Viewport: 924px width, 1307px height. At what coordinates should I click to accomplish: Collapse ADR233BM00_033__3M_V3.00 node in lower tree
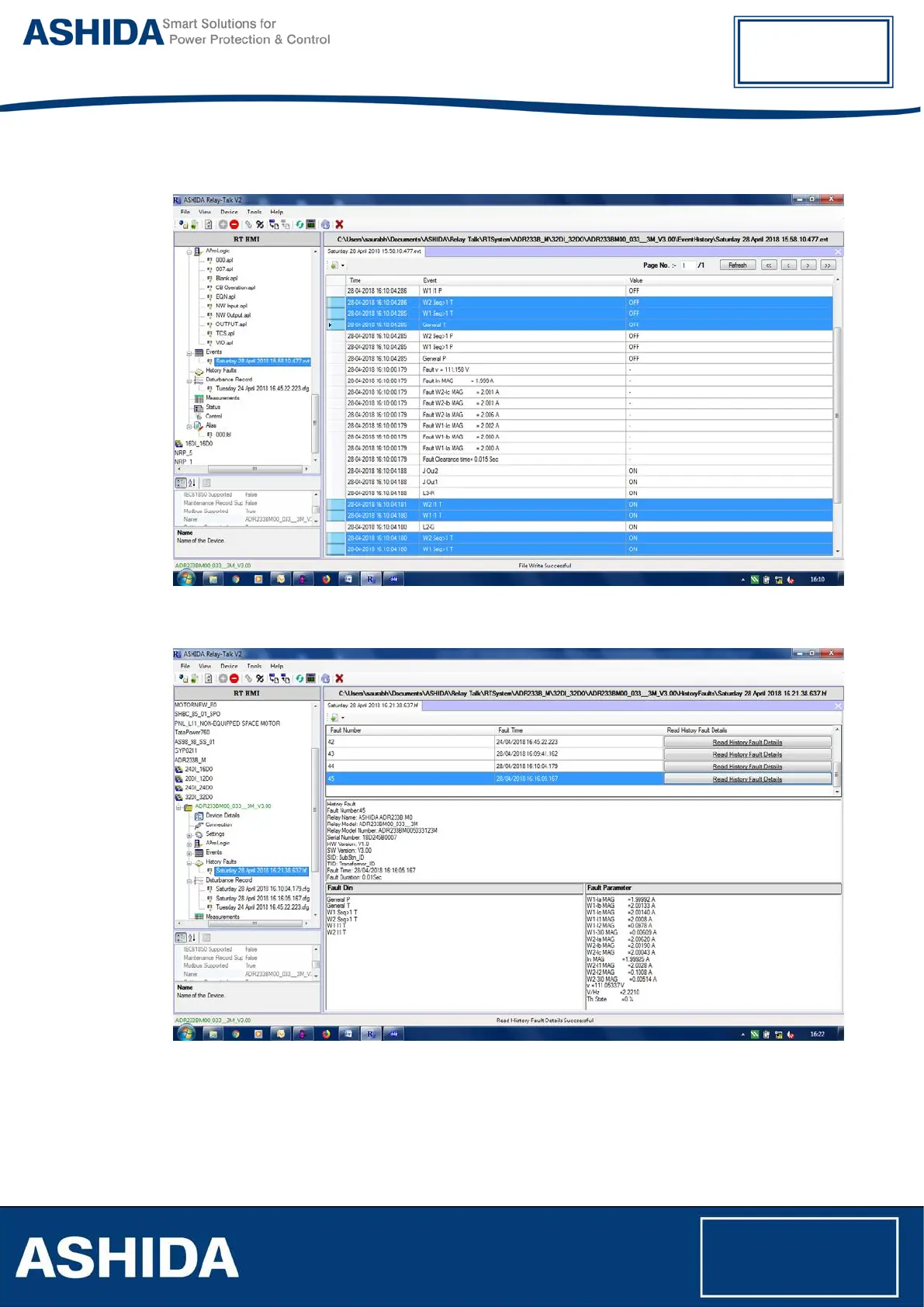[x=178, y=807]
